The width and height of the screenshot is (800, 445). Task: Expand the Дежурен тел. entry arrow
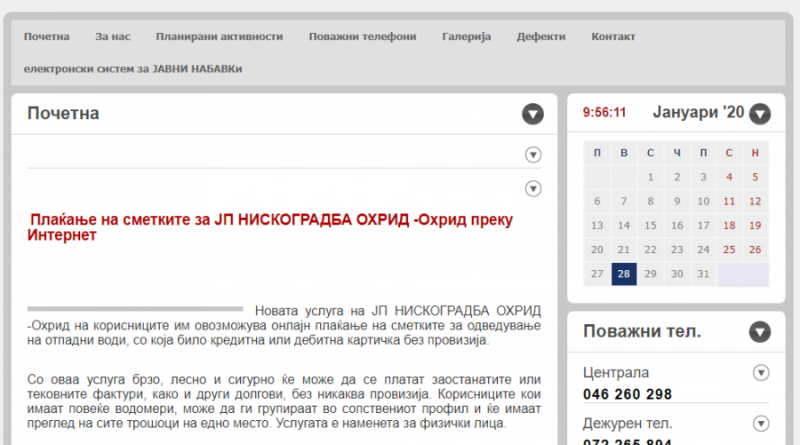pyautogui.click(x=760, y=423)
